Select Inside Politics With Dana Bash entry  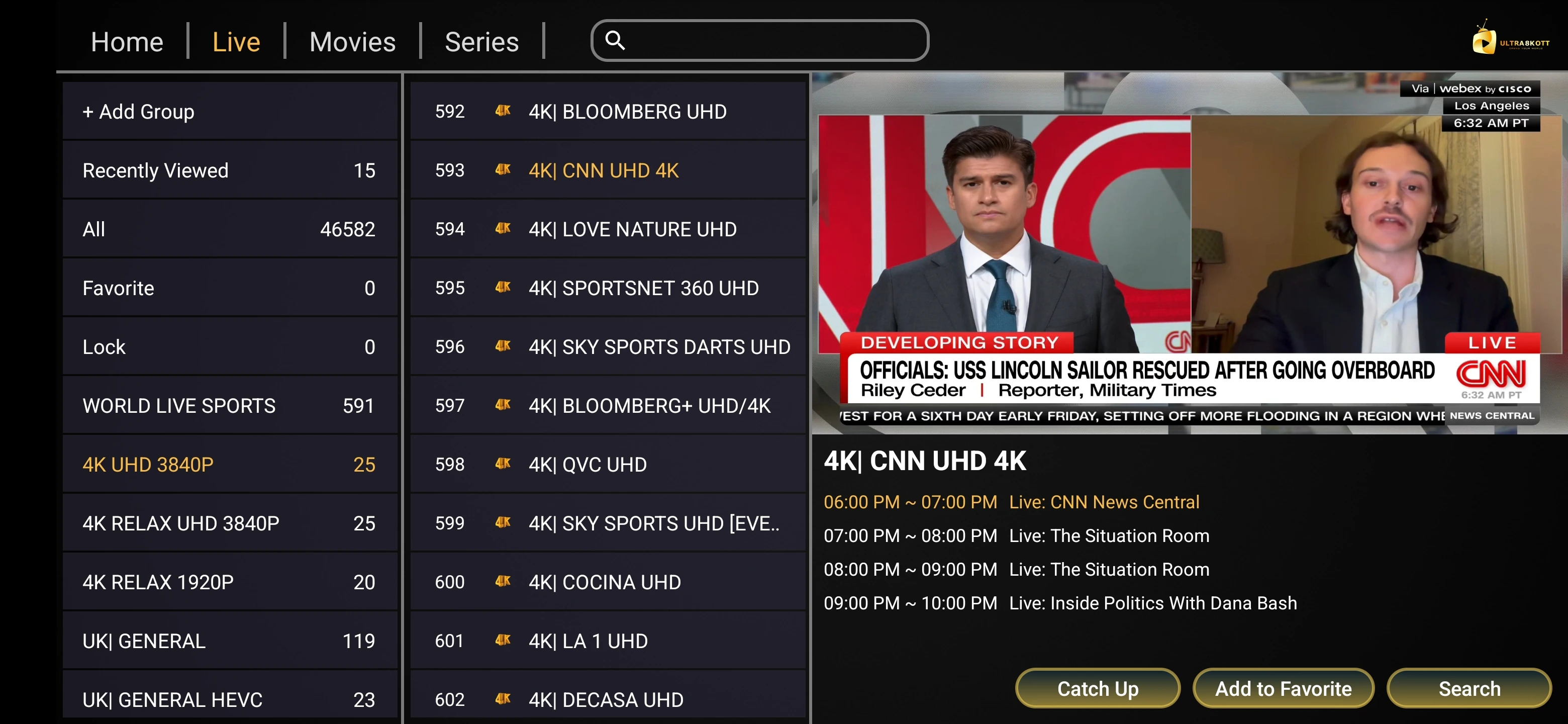click(x=1060, y=603)
